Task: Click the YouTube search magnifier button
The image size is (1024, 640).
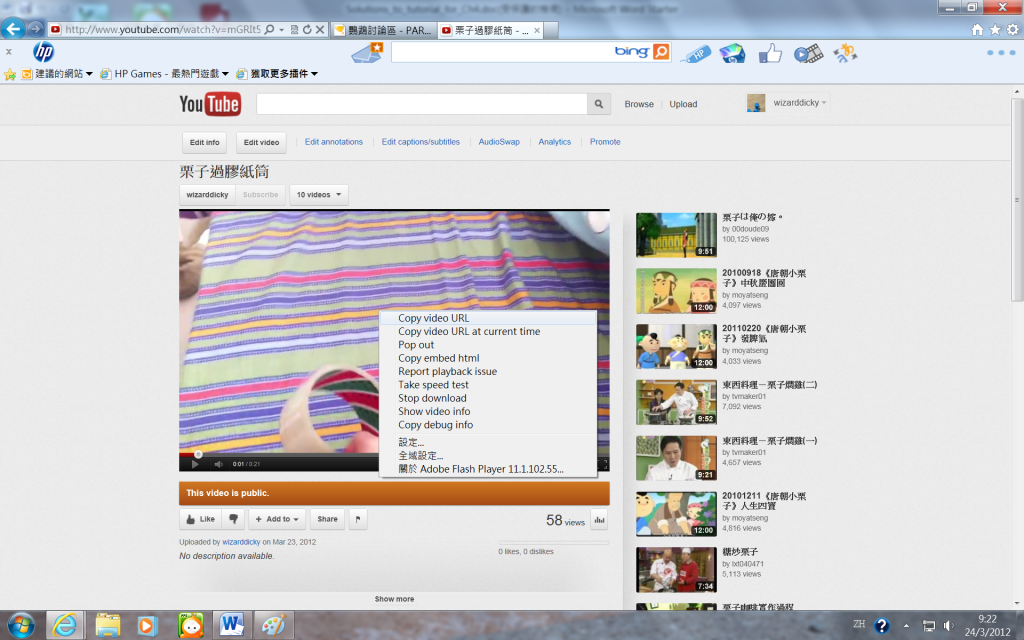Action: click(x=599, y=104)
